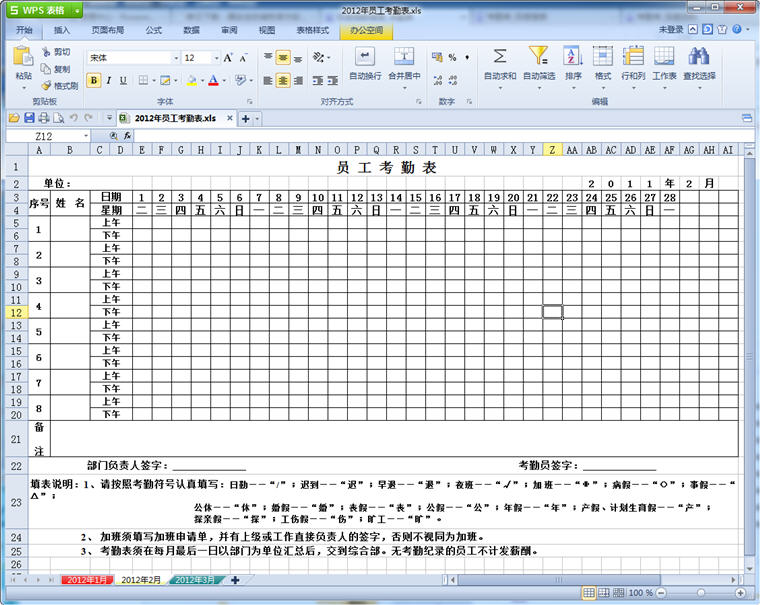Click the Rows and Columns (行和列) icon

[x=633, y=57]
